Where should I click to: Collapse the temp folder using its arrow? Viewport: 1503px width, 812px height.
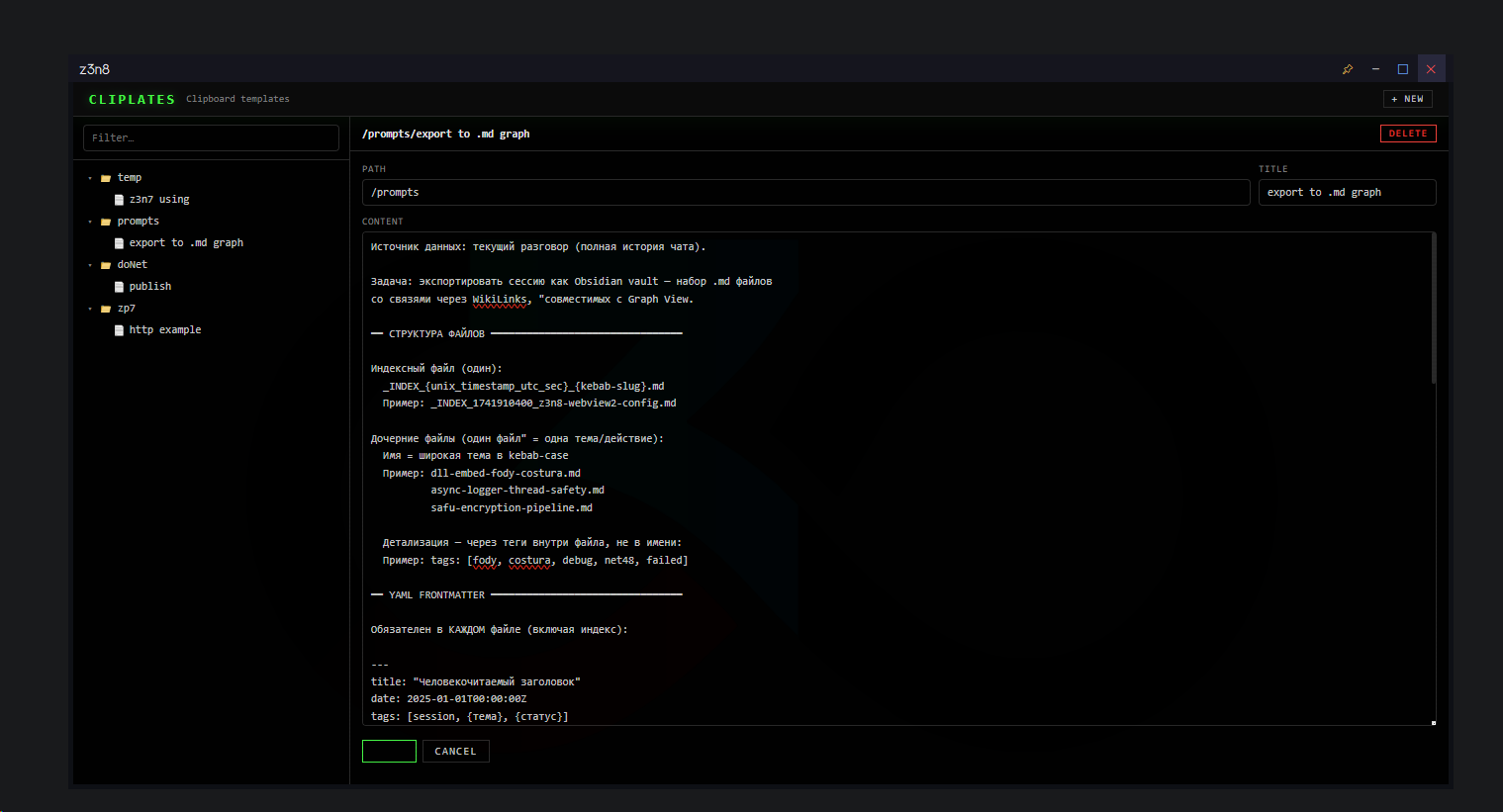tap(90, 178)
